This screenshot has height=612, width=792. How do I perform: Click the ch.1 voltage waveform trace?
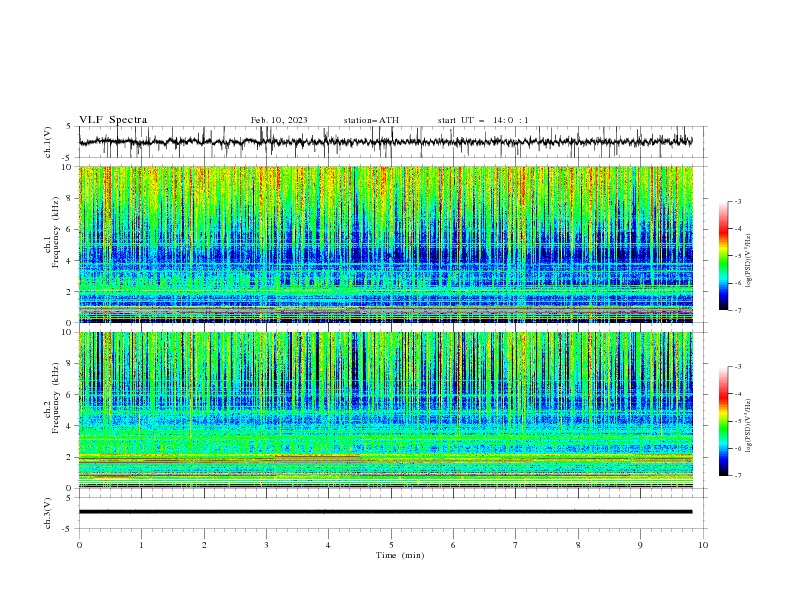(385, 142)
